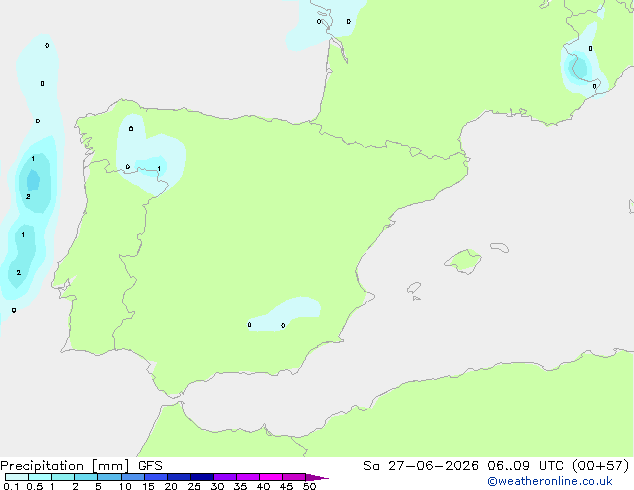
Task: Click the "Sa 27-06-2026" date text
Action: tap(421, 466)
